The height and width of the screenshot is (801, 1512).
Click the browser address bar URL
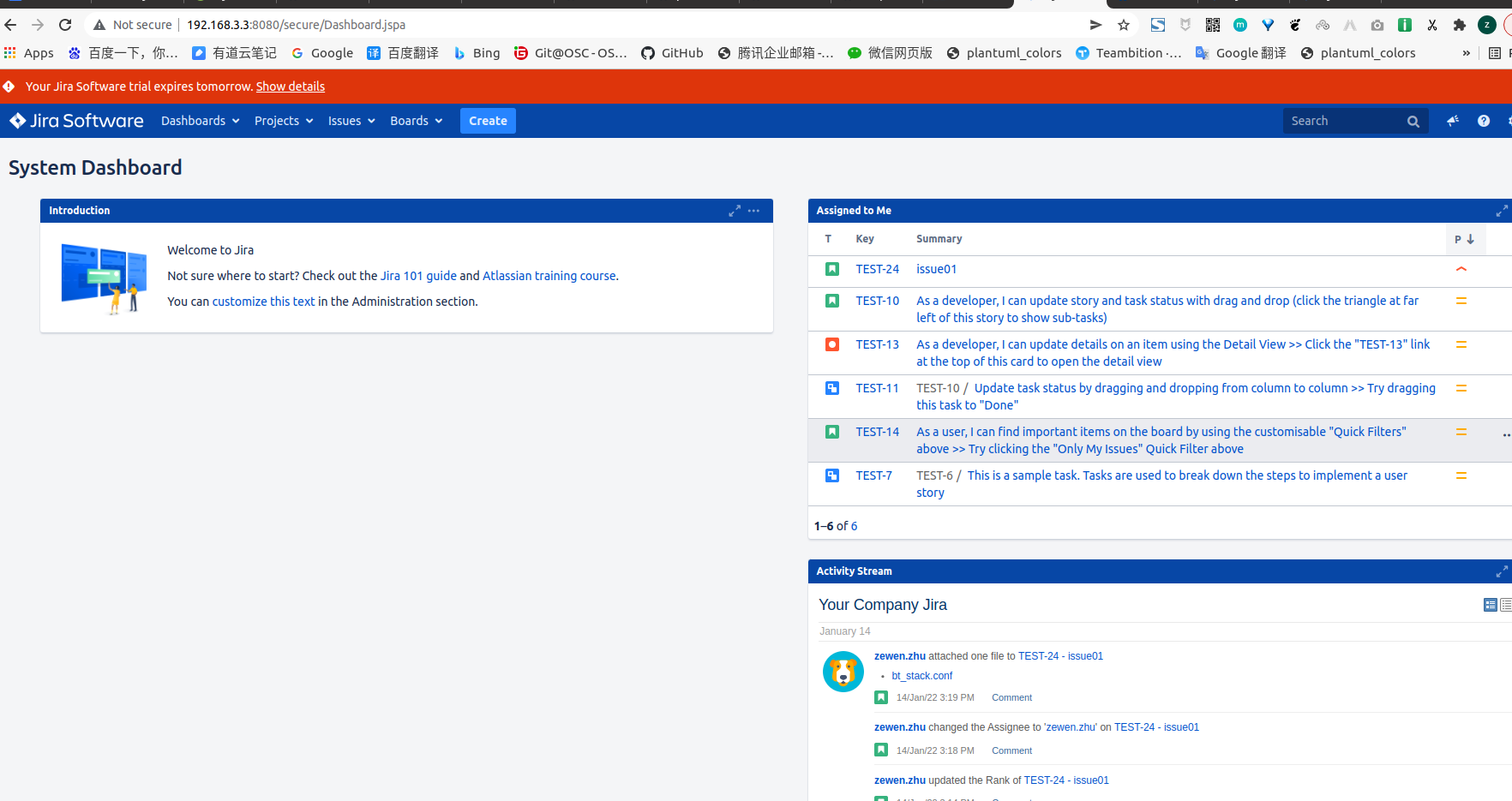[297, 25]
